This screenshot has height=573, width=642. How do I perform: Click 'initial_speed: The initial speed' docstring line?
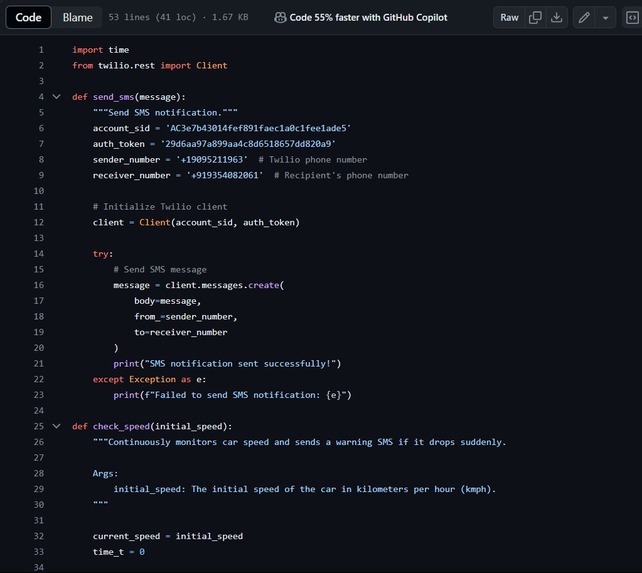point(305,489)
